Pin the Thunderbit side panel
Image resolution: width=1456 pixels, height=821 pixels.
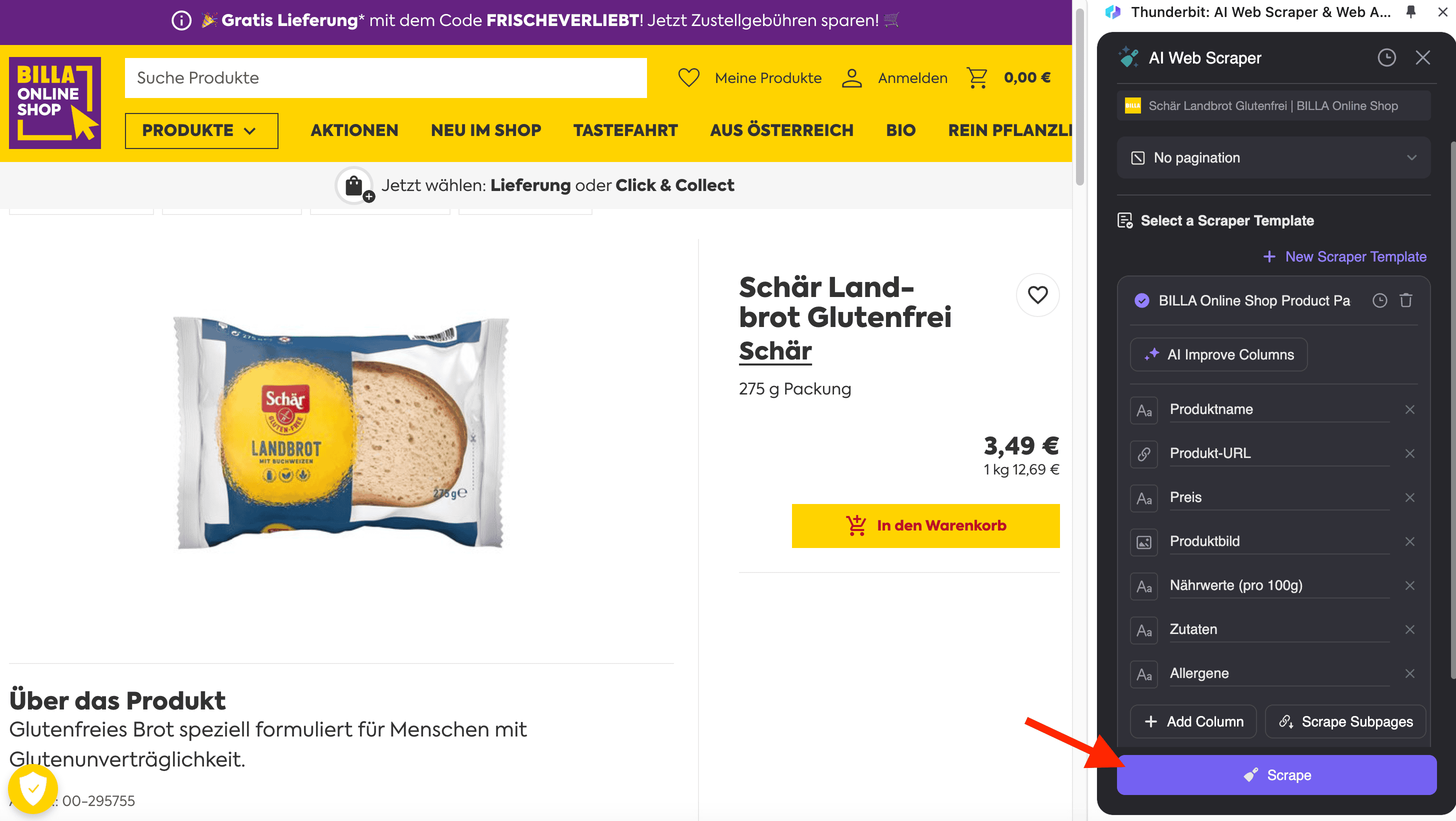(x=1411, y=12)
